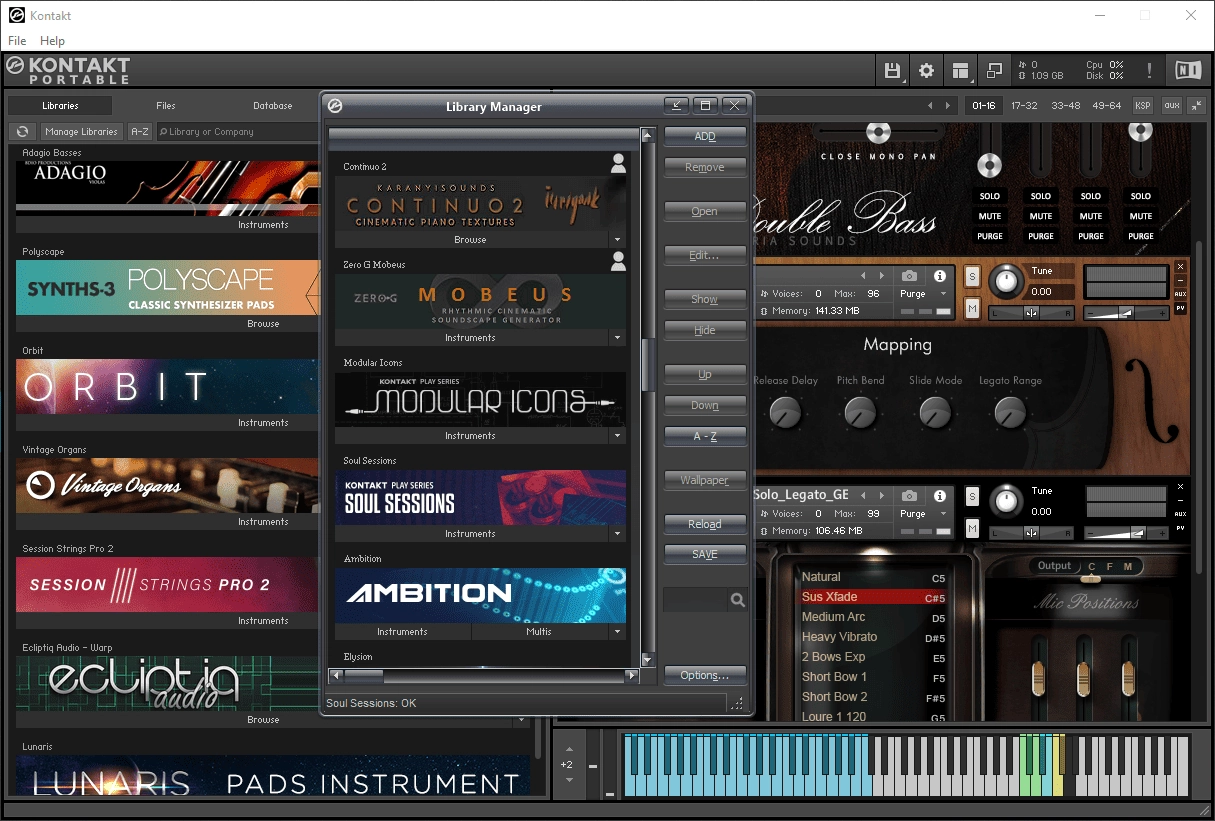
Task: Click the NI logo in header
Action: pos(1188,69)
